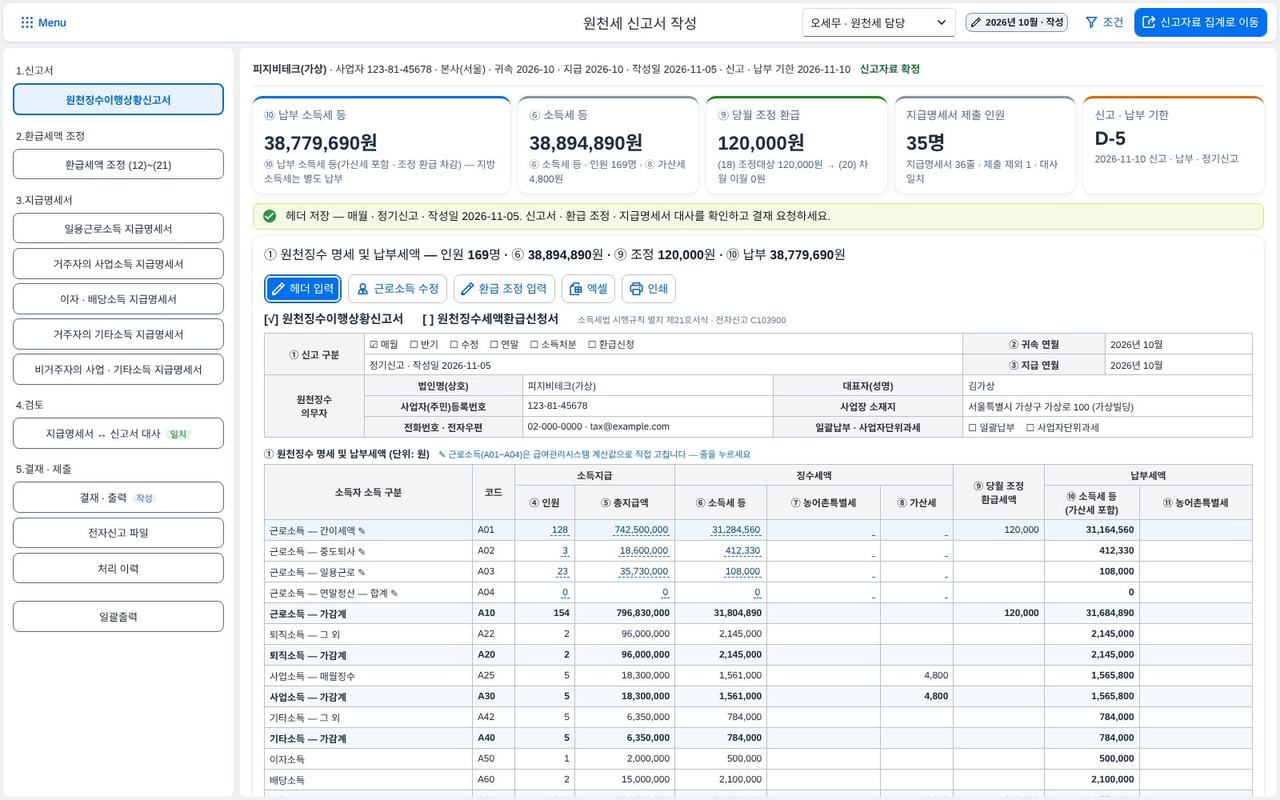The width and height of the screenshot is (1280, 800).
Task: Toggle the 매월 checkbox
Action: pyautogui.click(x=374, y=345)
